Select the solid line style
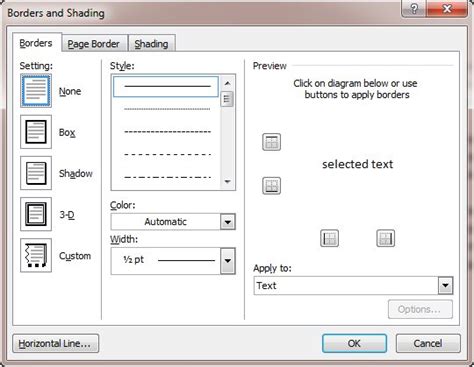This screenshot has width=474, height=367. 166,87
